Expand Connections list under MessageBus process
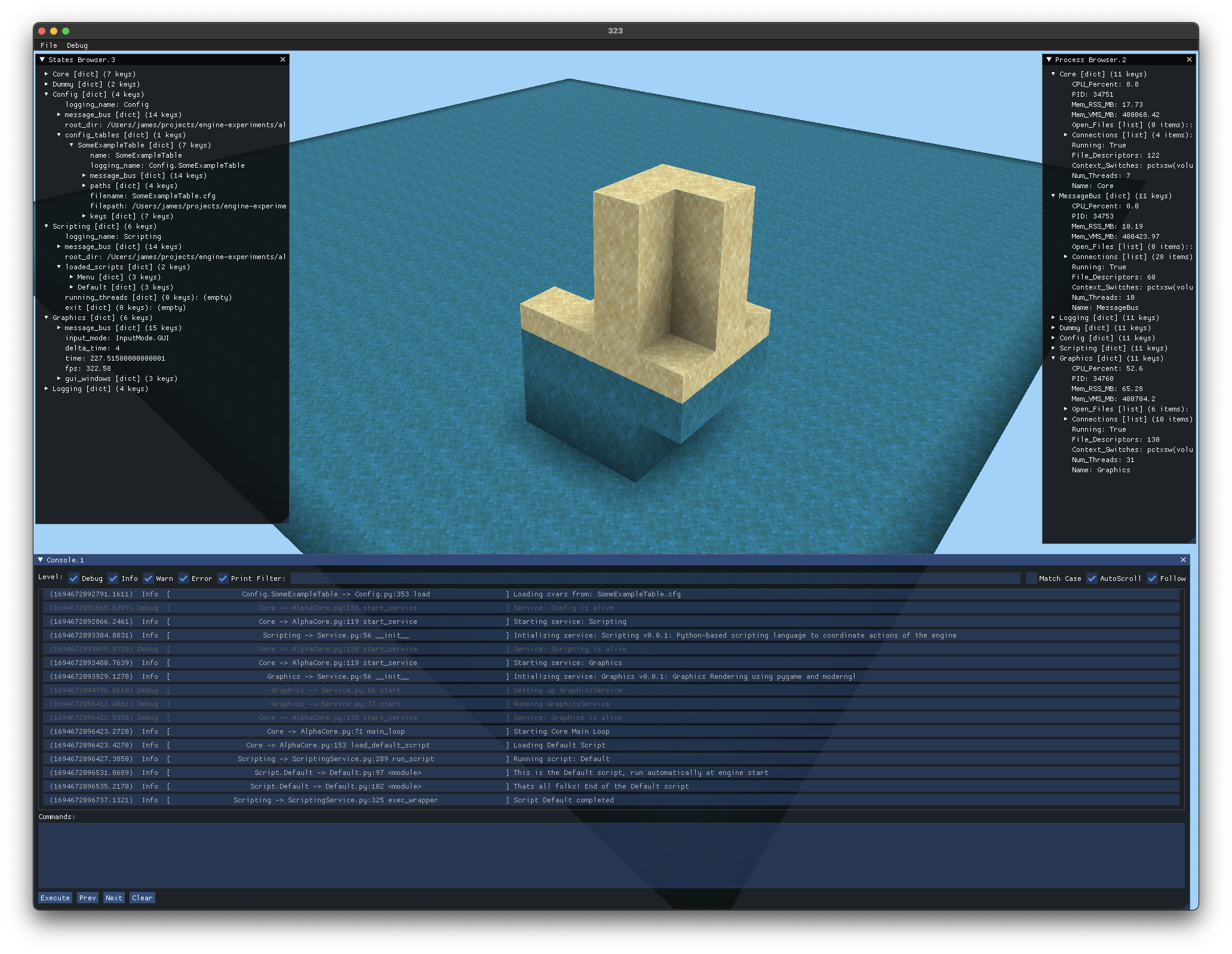 (x=1066, y=257)
